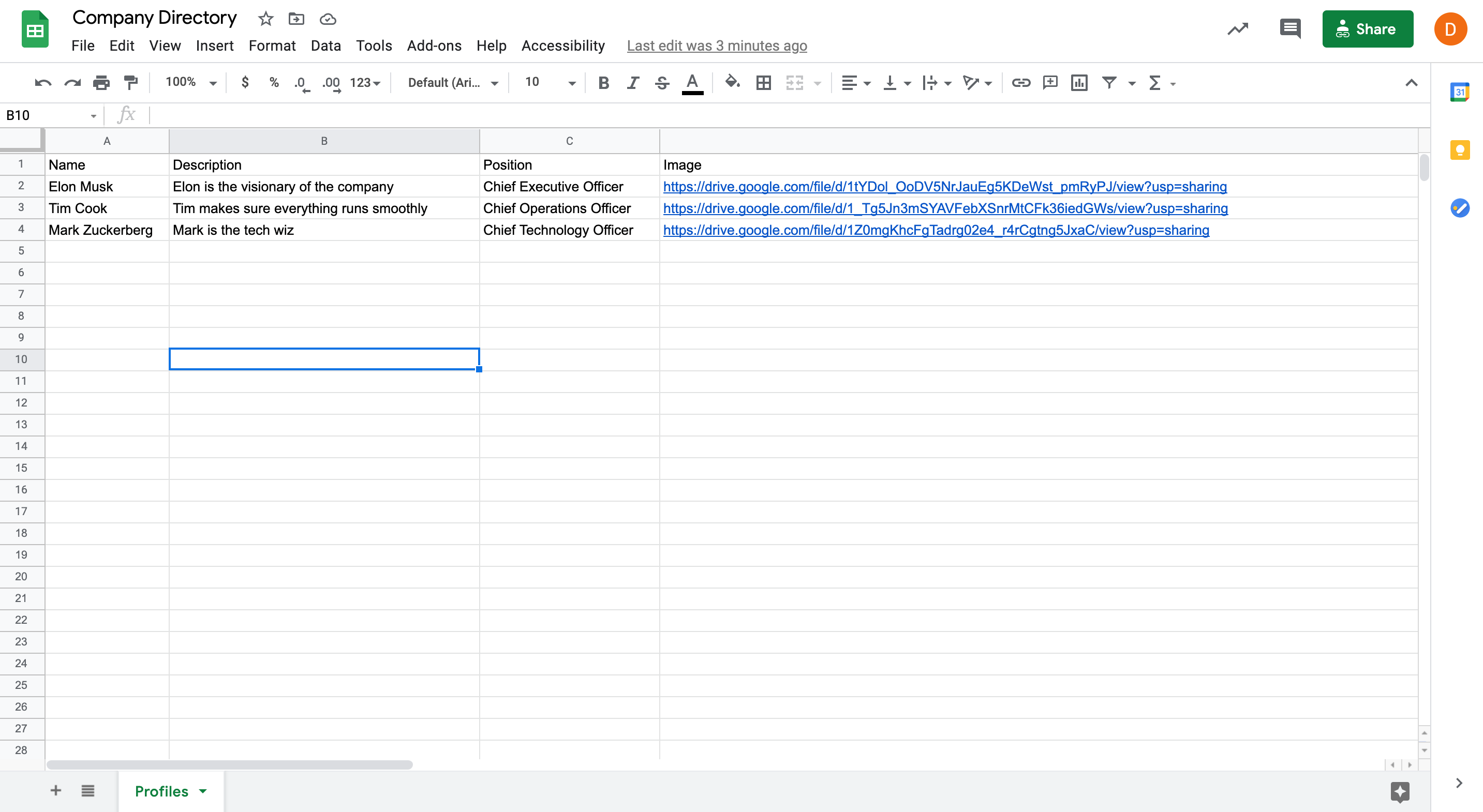
Task: Open Elon Musk's image drive link
Action: 944,186
